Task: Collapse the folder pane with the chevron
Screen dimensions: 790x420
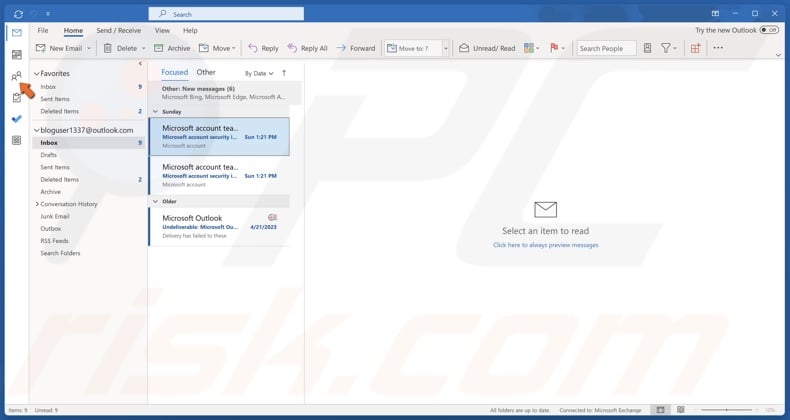Action: click(140, 63)
